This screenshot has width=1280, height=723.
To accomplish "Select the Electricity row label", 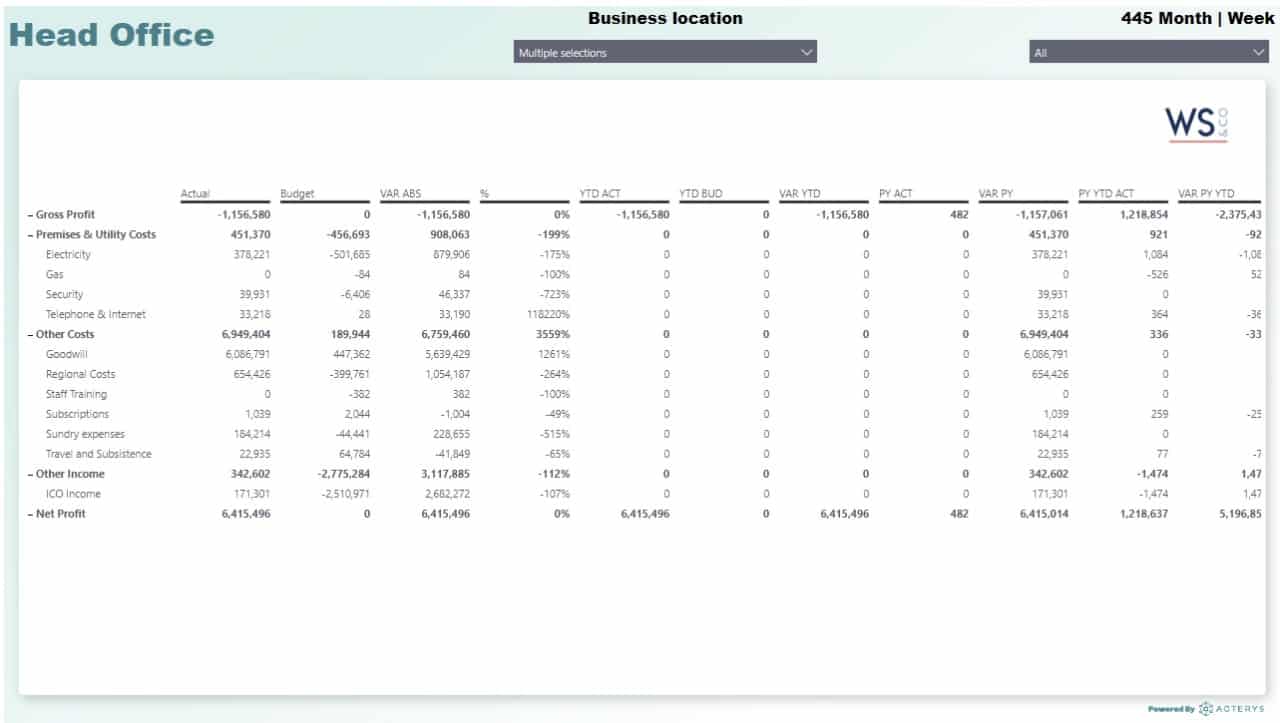I will click(68, 255).
